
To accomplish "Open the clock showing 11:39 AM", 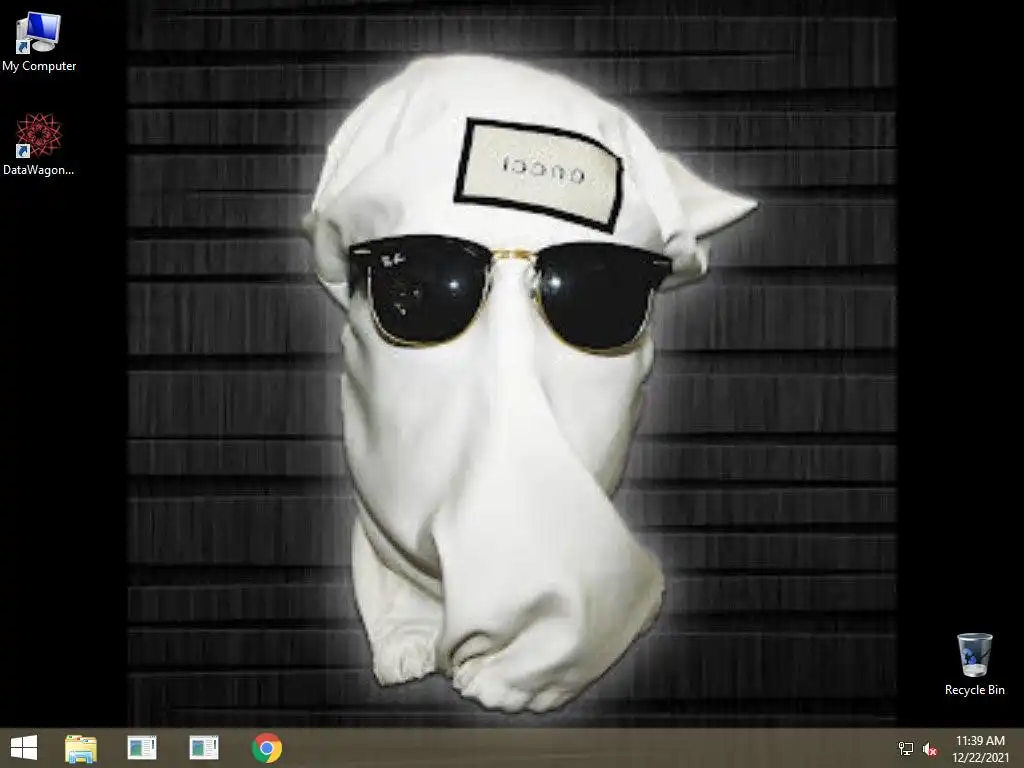I will [980, 741].
